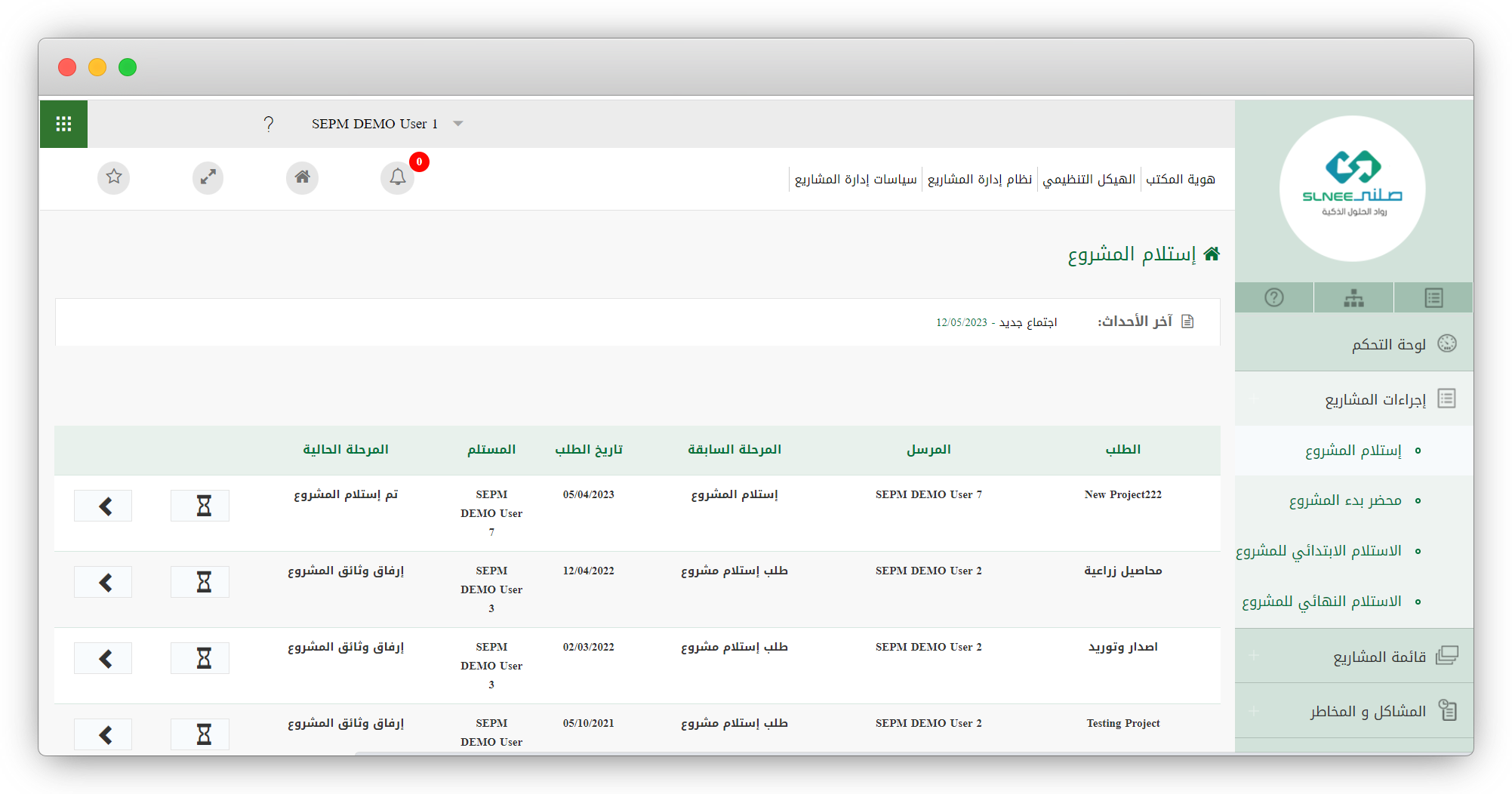The image size is (1512, 794).
Task: Click the list icon tab in sidebar
Action: coord(1433,298)
